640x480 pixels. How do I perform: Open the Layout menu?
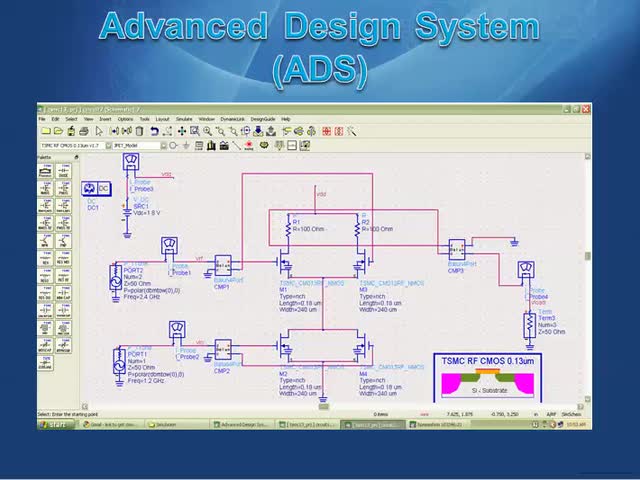(162, 119)
